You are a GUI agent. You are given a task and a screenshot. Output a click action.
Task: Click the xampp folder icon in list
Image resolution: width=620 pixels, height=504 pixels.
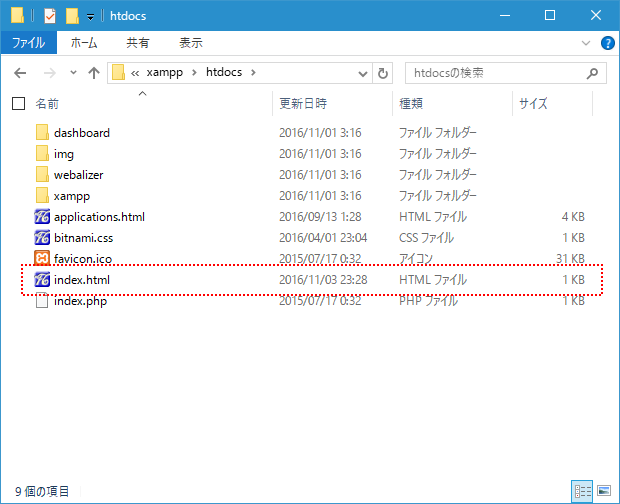click(x=42, y=195)
